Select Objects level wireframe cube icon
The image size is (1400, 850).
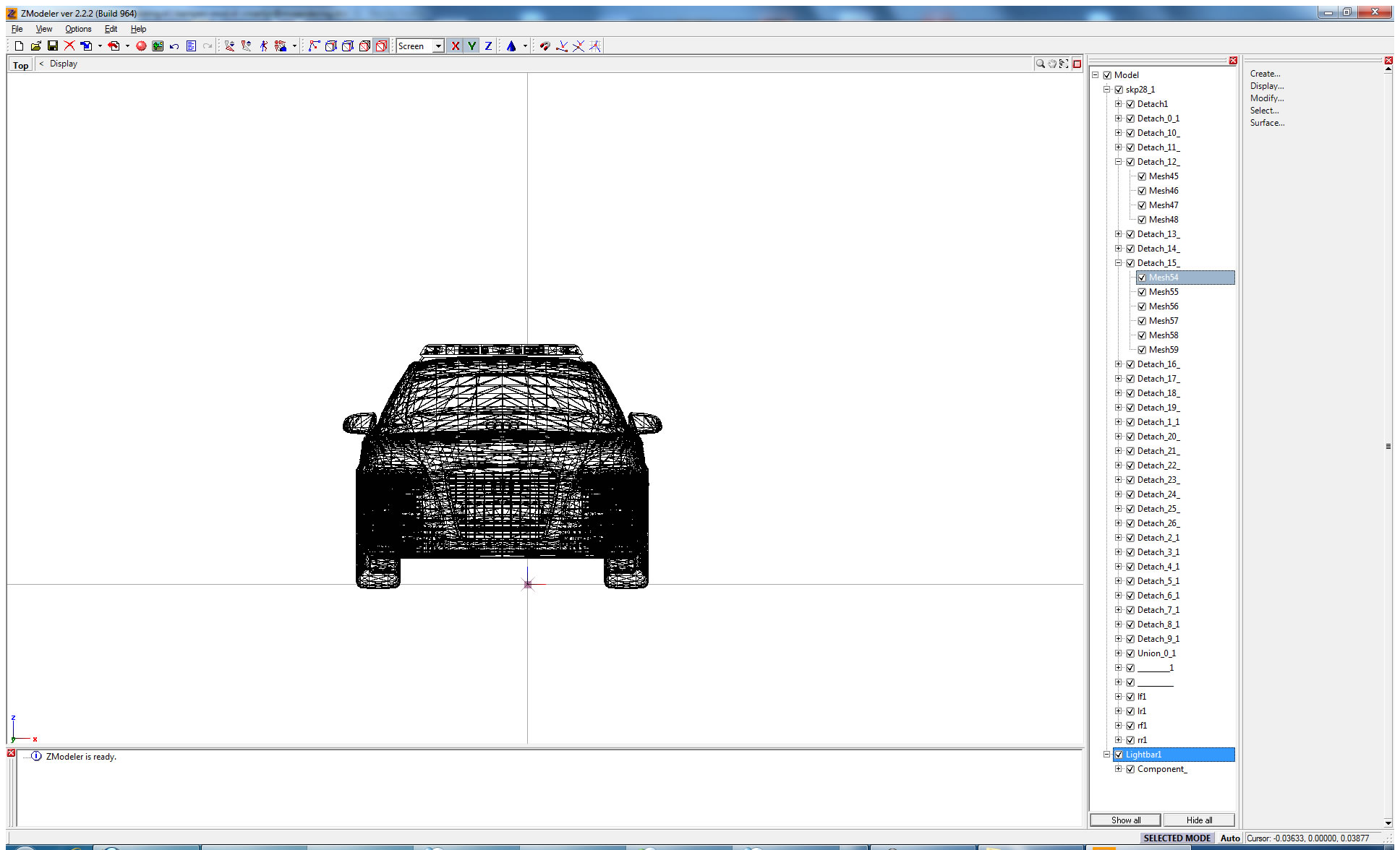tap(330, 46)
